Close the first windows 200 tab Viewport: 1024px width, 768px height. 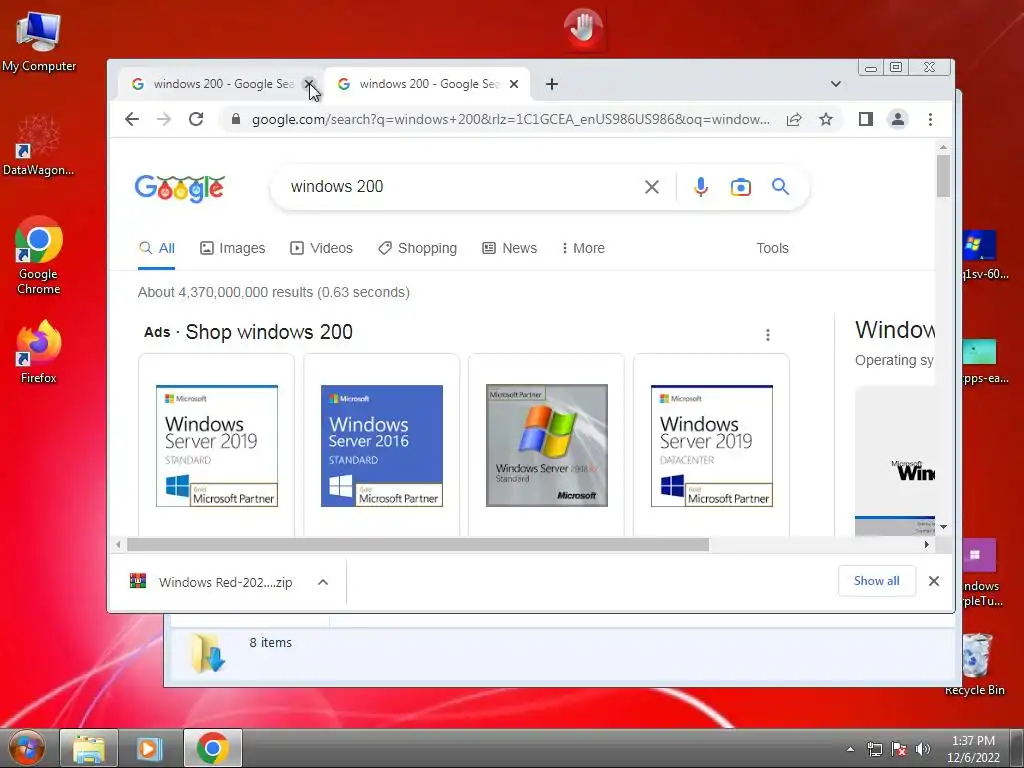tap(309, 84)
